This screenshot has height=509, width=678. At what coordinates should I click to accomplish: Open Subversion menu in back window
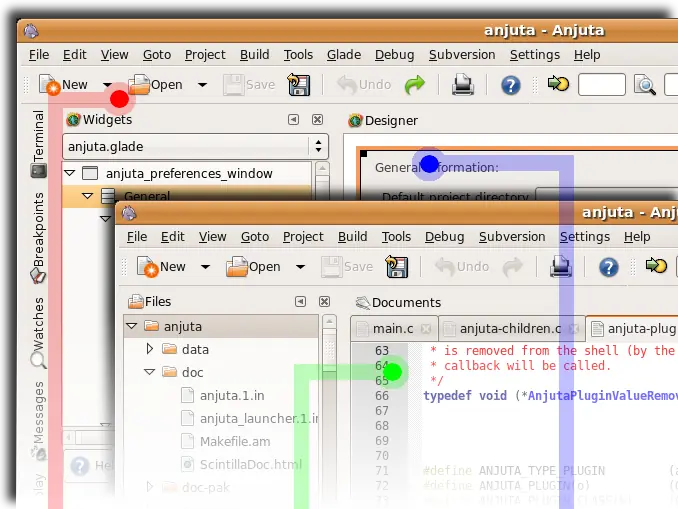click(x=462, y=55)
